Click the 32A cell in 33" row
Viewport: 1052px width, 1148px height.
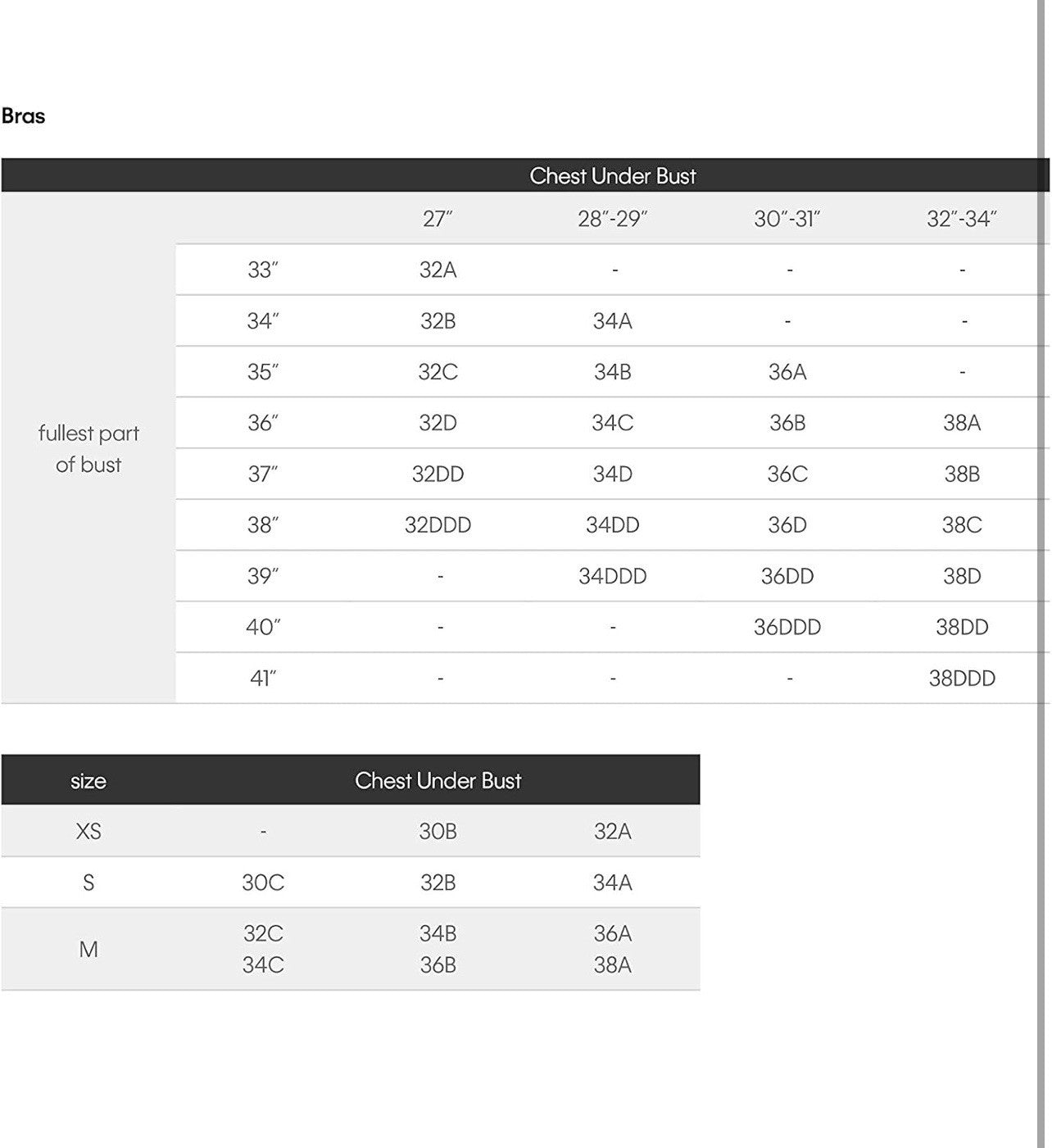(438, 270)
